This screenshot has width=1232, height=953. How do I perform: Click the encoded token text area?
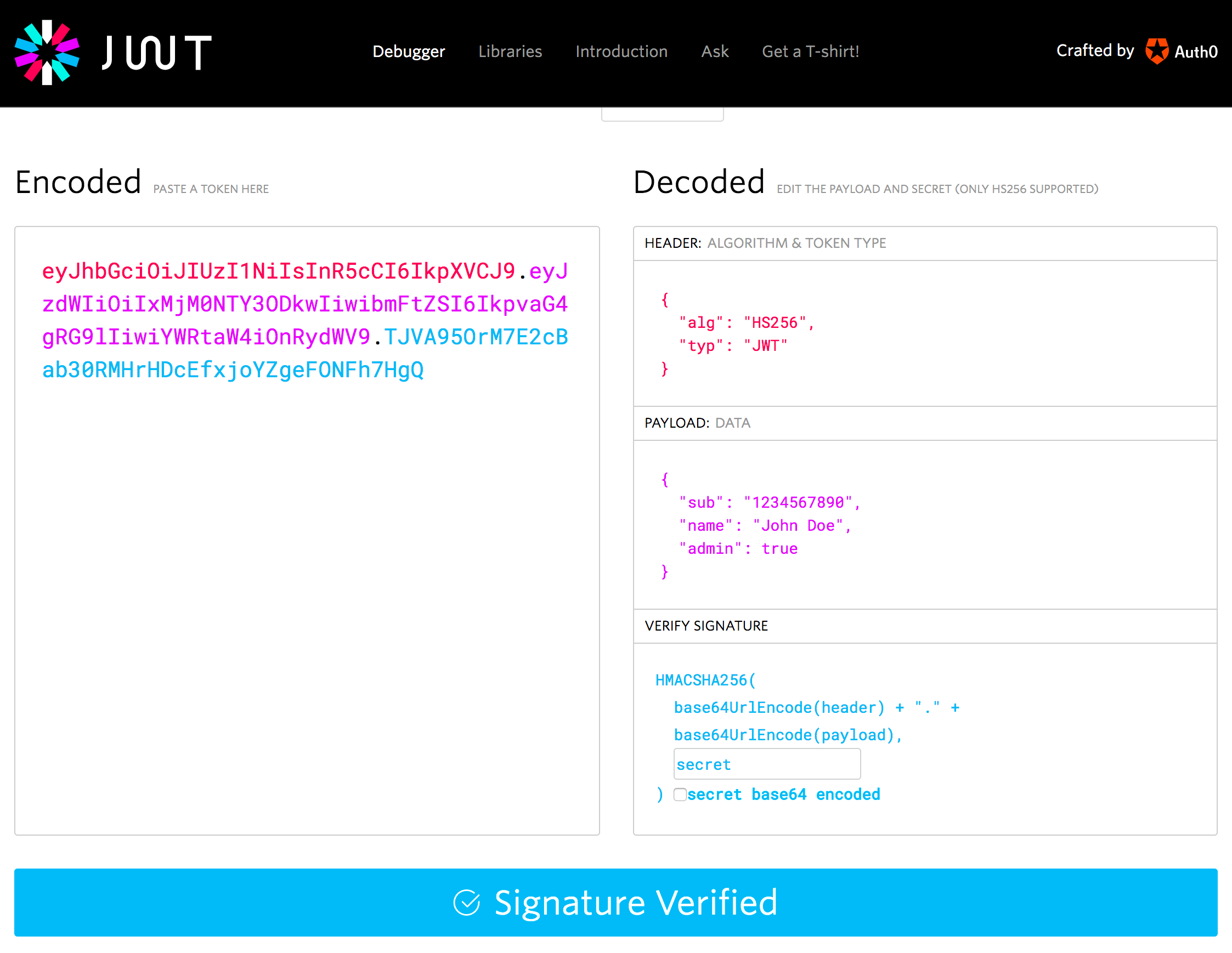(x=307, y=564)
